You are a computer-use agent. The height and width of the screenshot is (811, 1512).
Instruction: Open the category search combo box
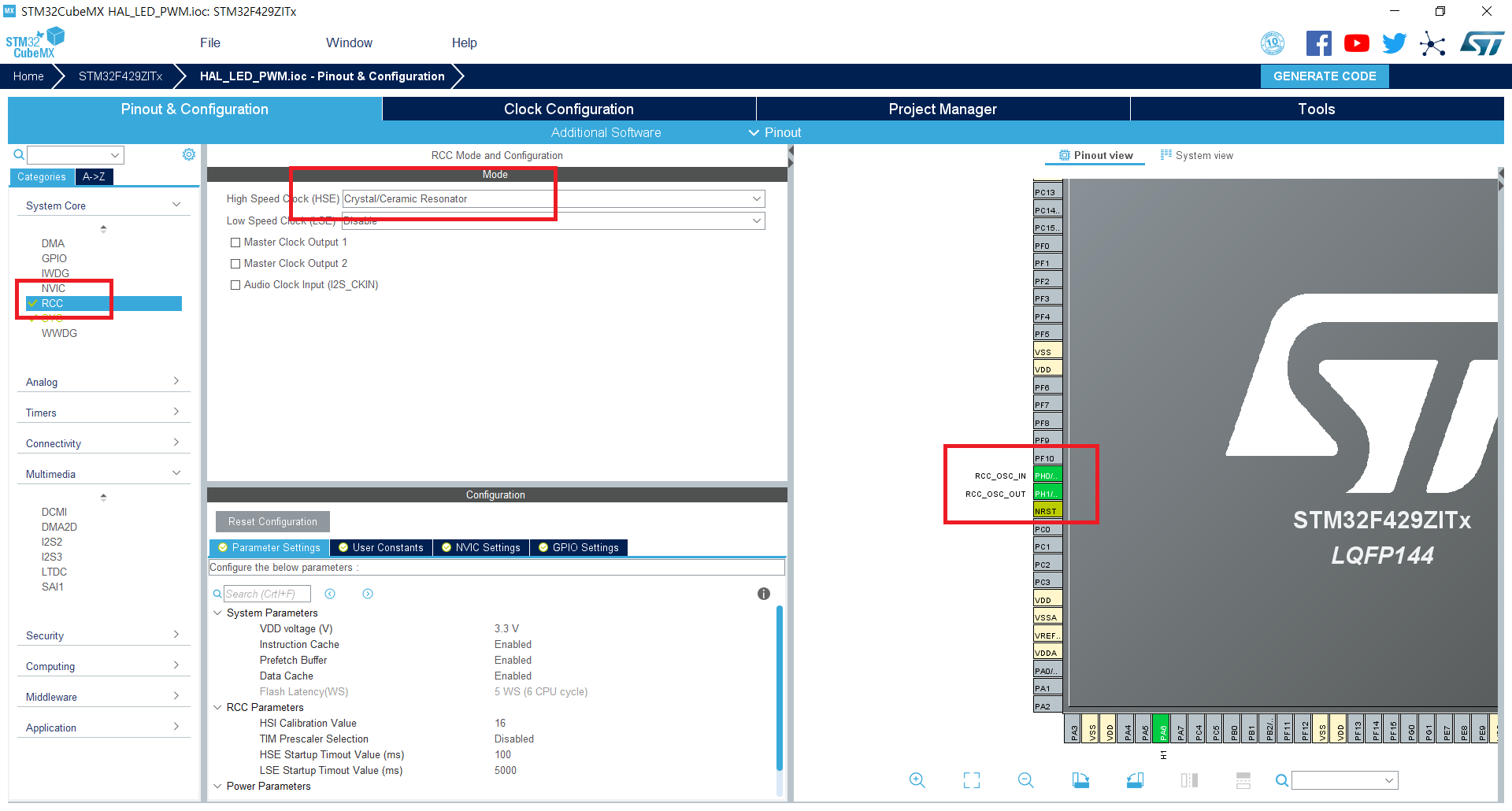(x=76, y=155)
